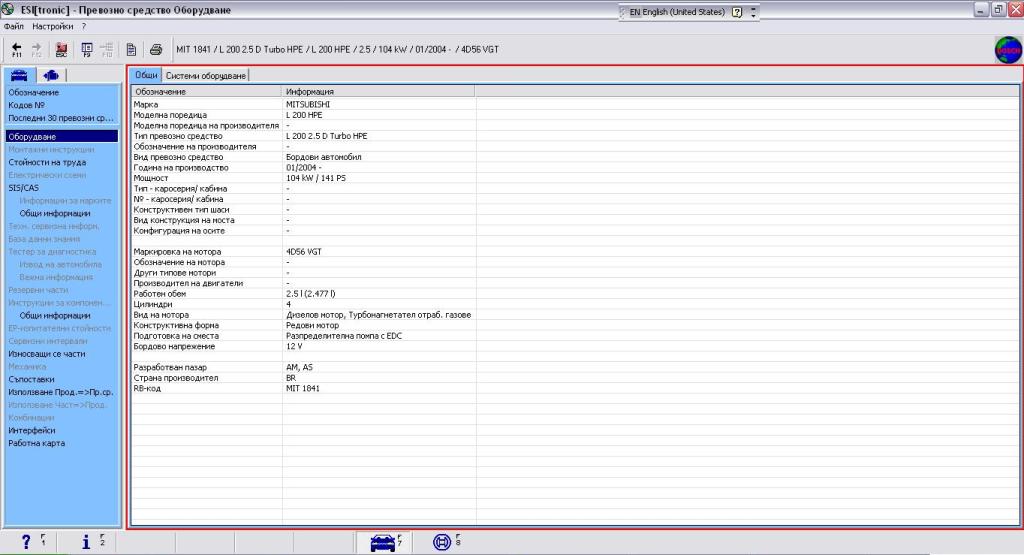Open Последни 30 превозни ср... entry
Image resolution: width=1024 pixels, height=555 pixels.
click(61, 118)
